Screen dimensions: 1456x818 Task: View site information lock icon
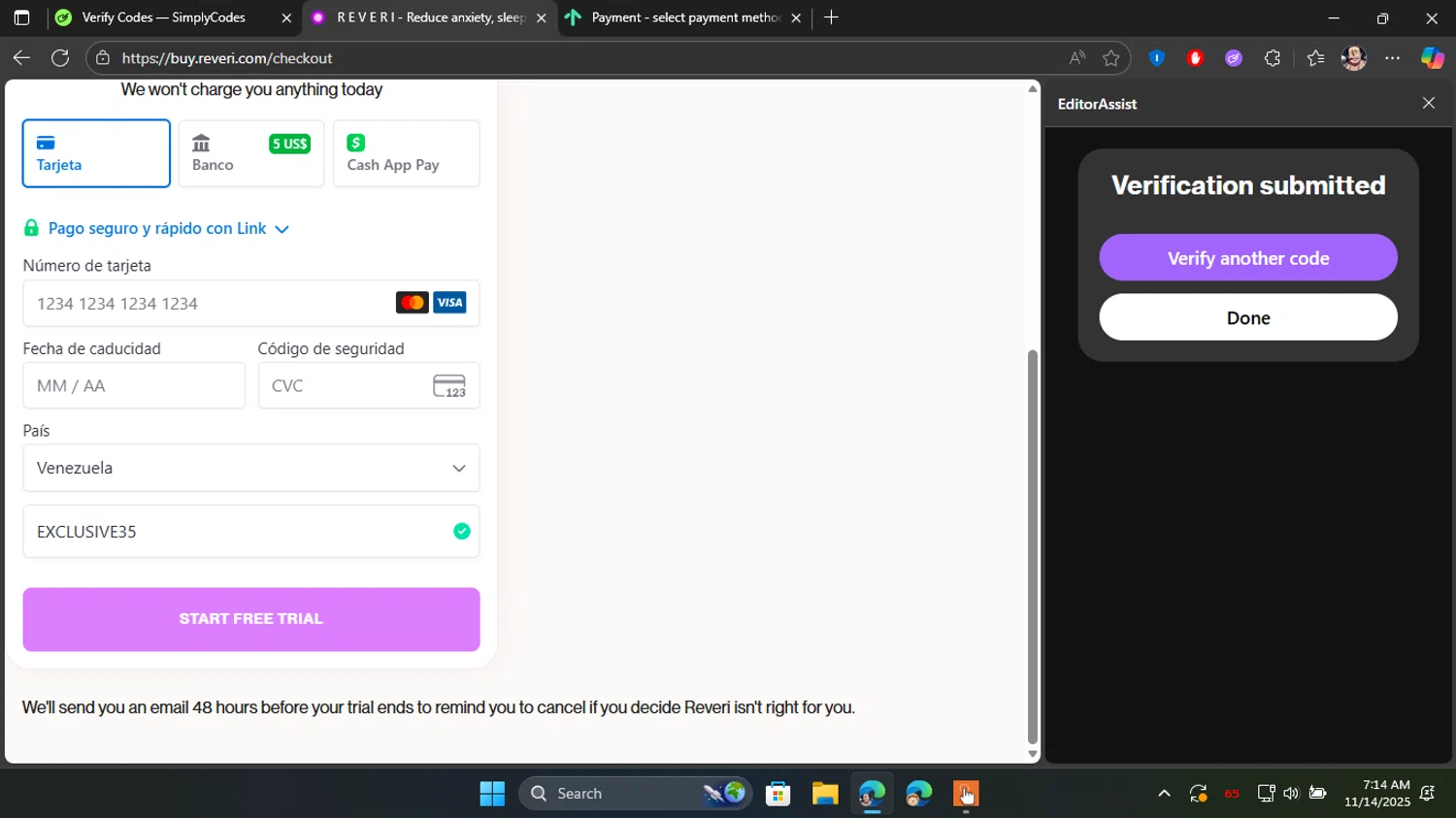(103, 58)
